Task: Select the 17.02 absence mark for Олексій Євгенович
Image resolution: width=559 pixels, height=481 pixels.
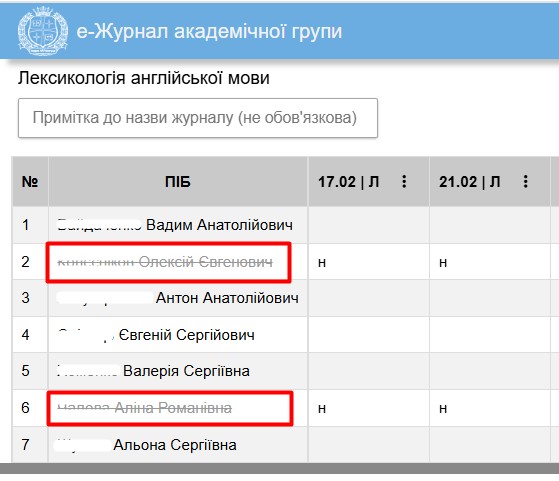Action: coord(322,263)
